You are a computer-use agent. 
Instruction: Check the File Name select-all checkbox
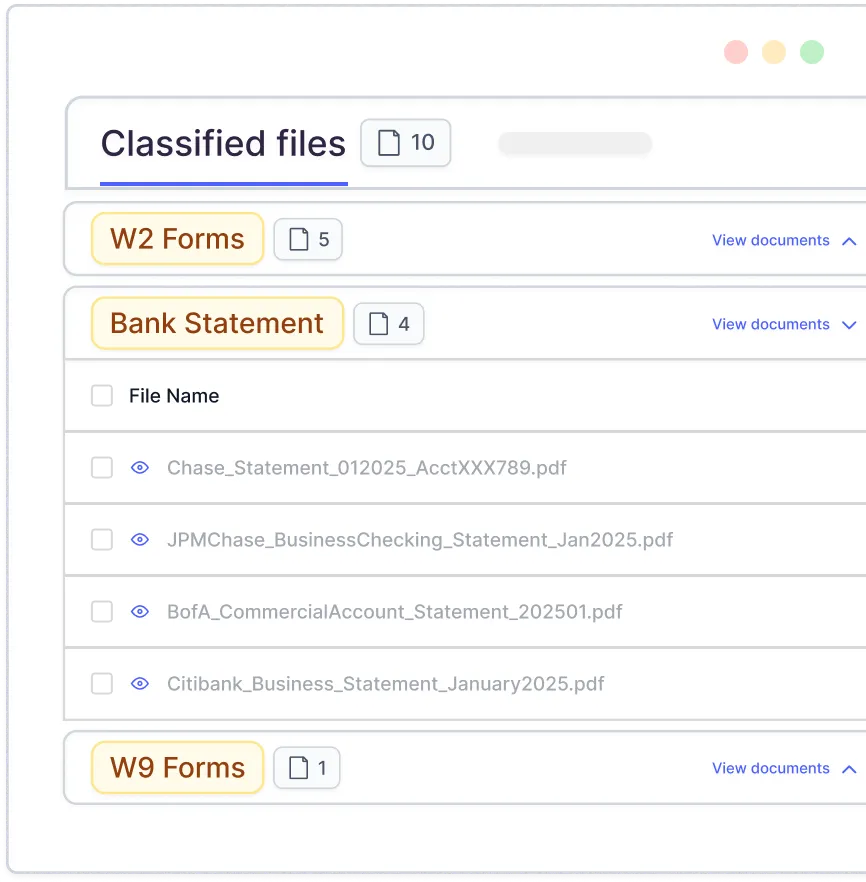click(x=102, y=395)
